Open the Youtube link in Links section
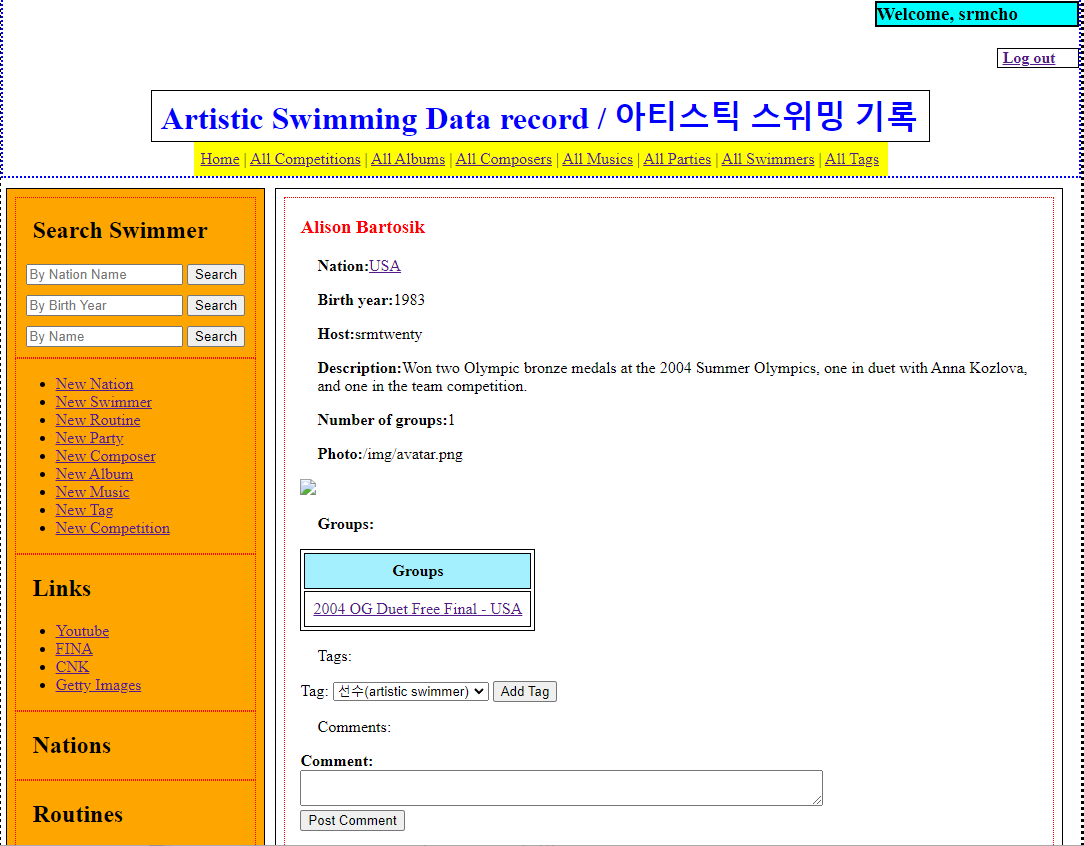 click(x=82, y=631)
